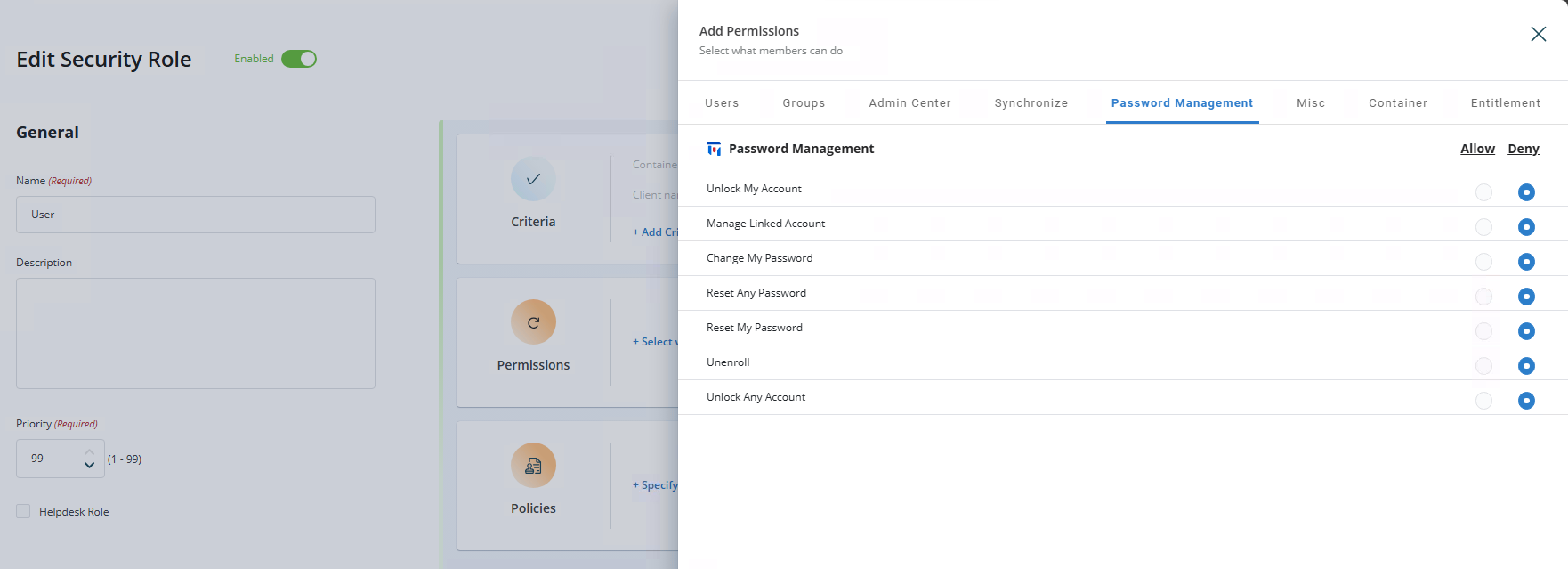Decrease Priority using the down arrow
This screenshot has height=569, width=1568.
click(x=89, y=466)
